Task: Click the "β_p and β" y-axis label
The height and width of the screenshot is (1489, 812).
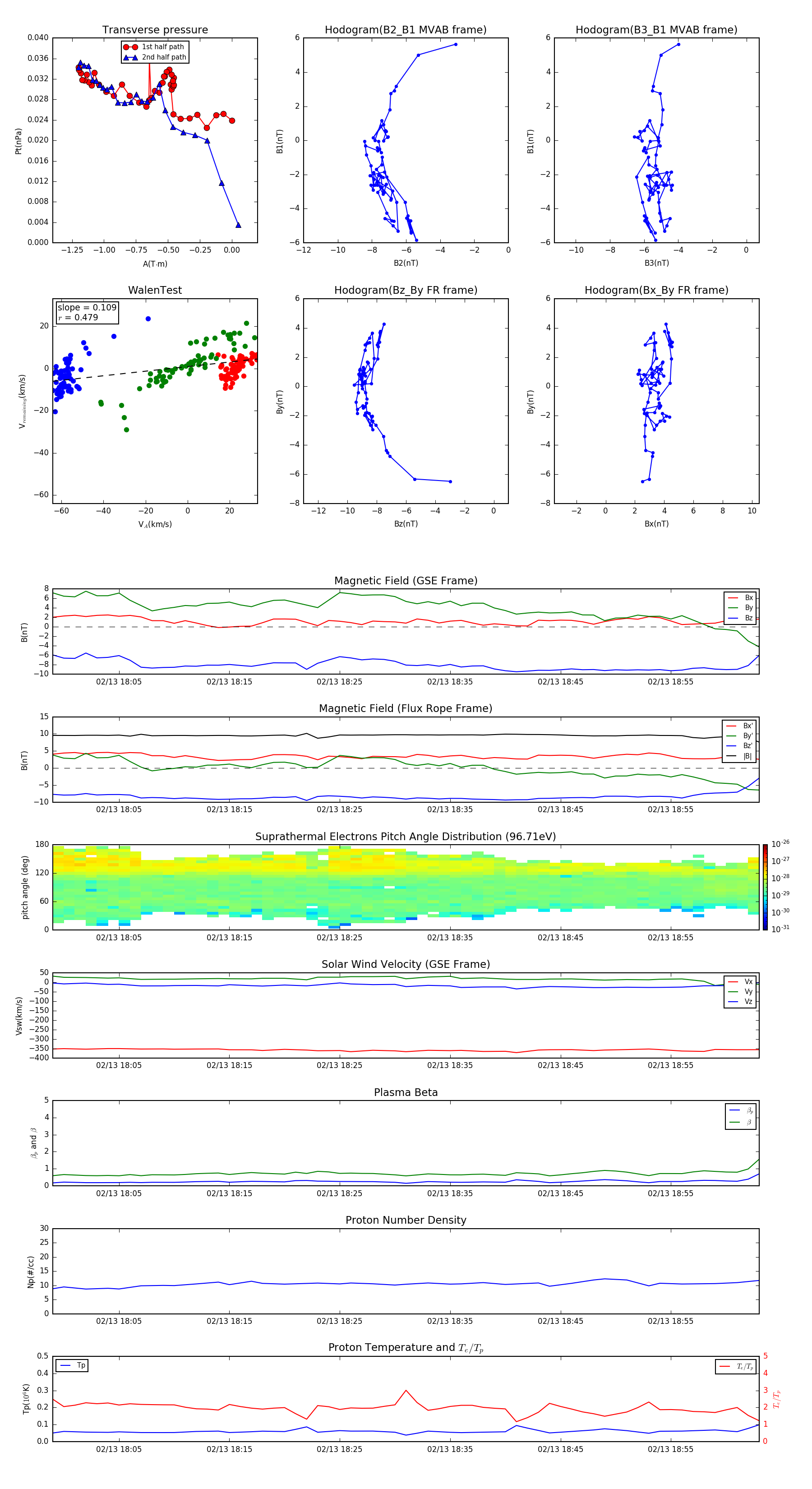Action: 33,1143
